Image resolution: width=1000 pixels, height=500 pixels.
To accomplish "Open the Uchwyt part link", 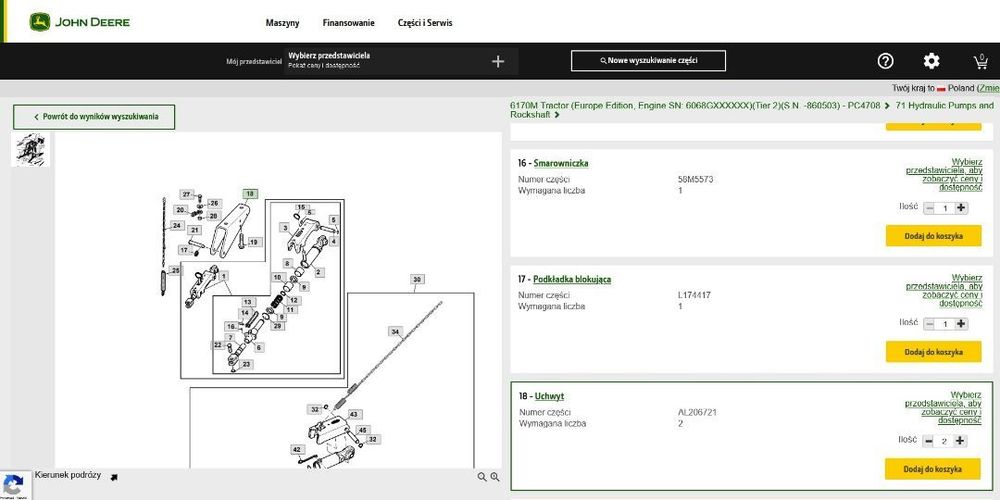I will click(549, 397).
